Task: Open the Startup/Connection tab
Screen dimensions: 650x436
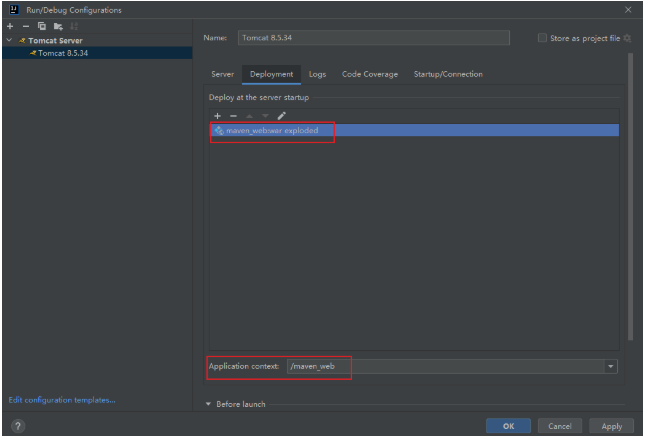Action: coord(448,74)
